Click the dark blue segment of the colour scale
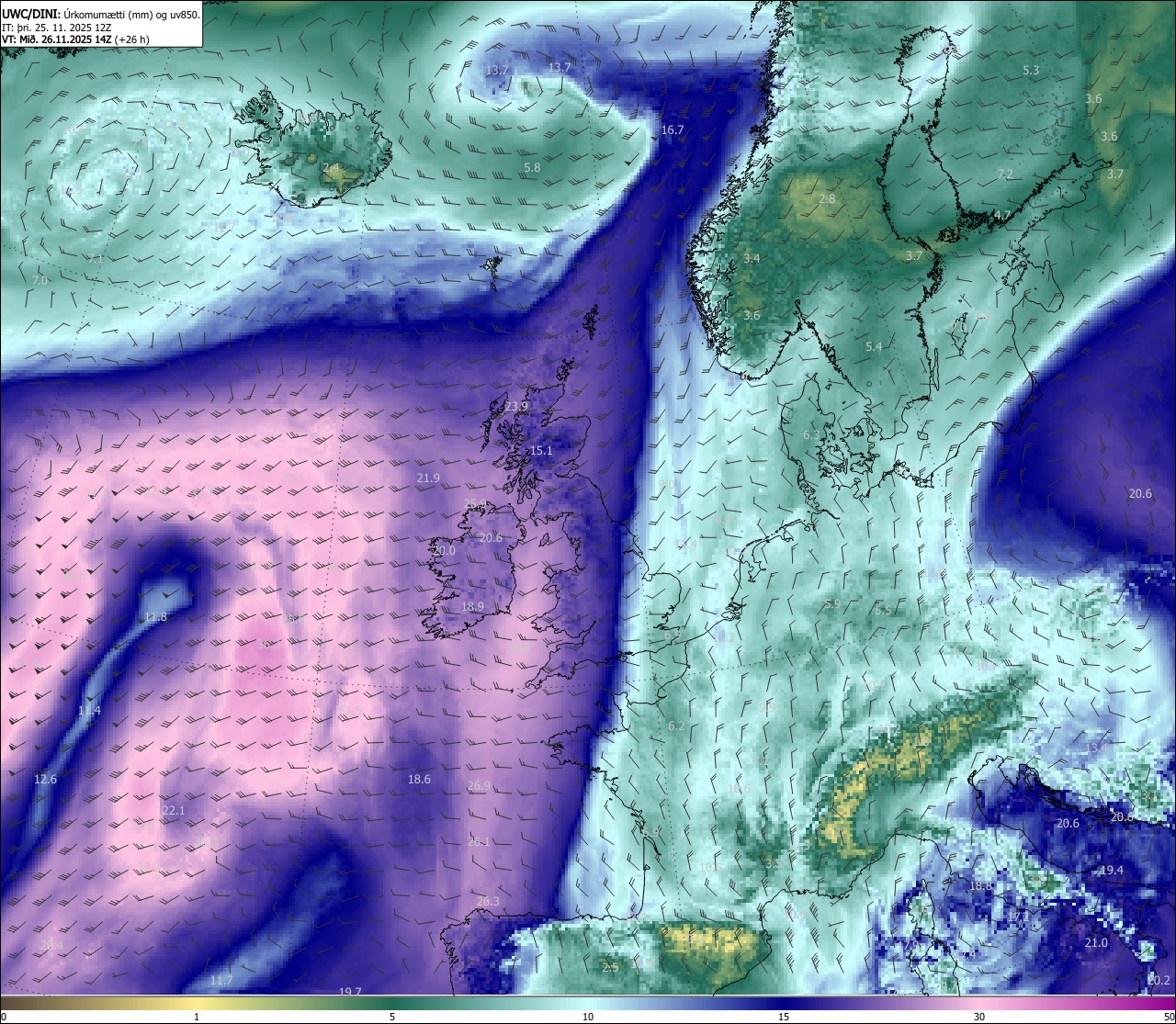Image resolution: width=1176 pixels, height=1024 pixels. (x=784, y=1004)
